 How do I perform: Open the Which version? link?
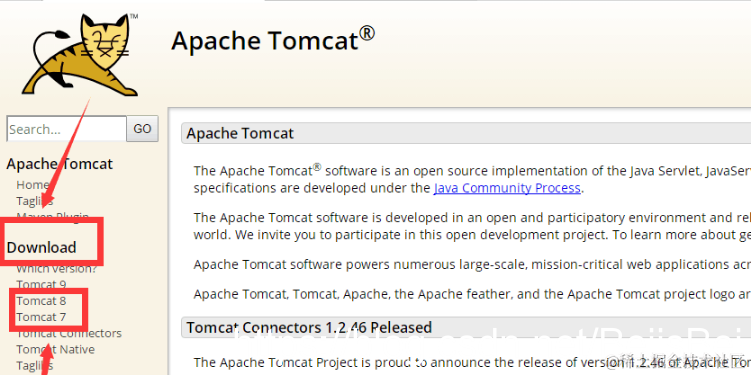click(57, 269)
